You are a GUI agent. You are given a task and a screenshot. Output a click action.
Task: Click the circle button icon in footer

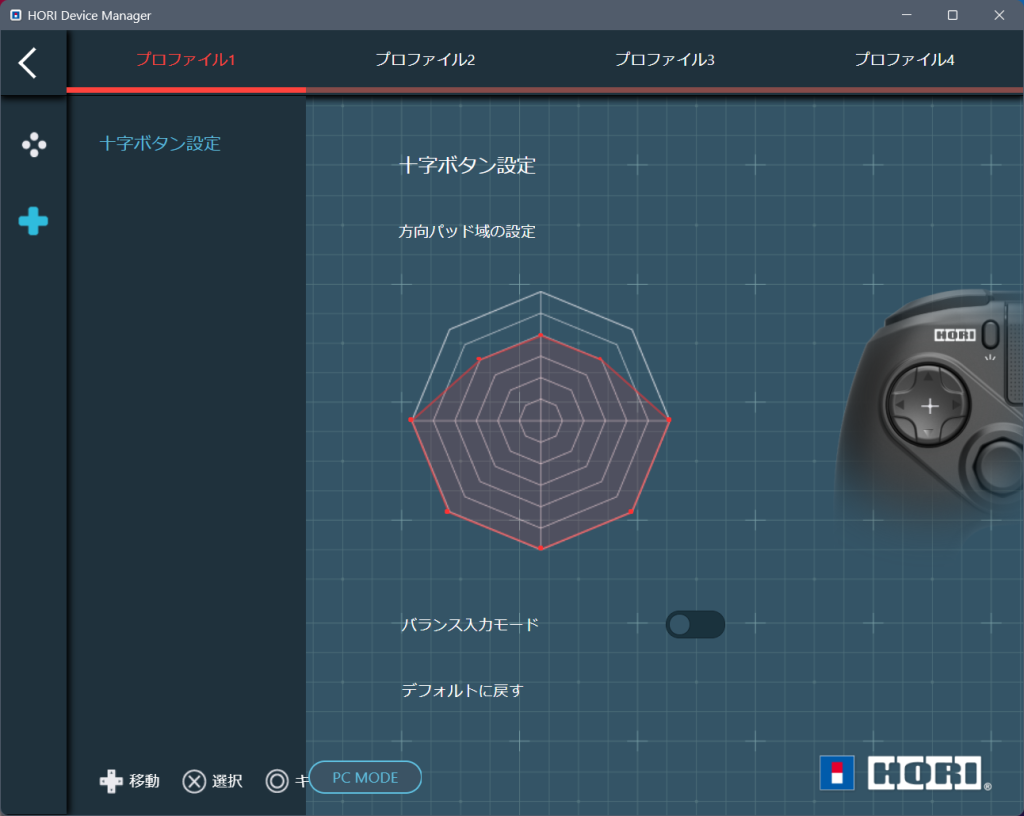point(277,781)
